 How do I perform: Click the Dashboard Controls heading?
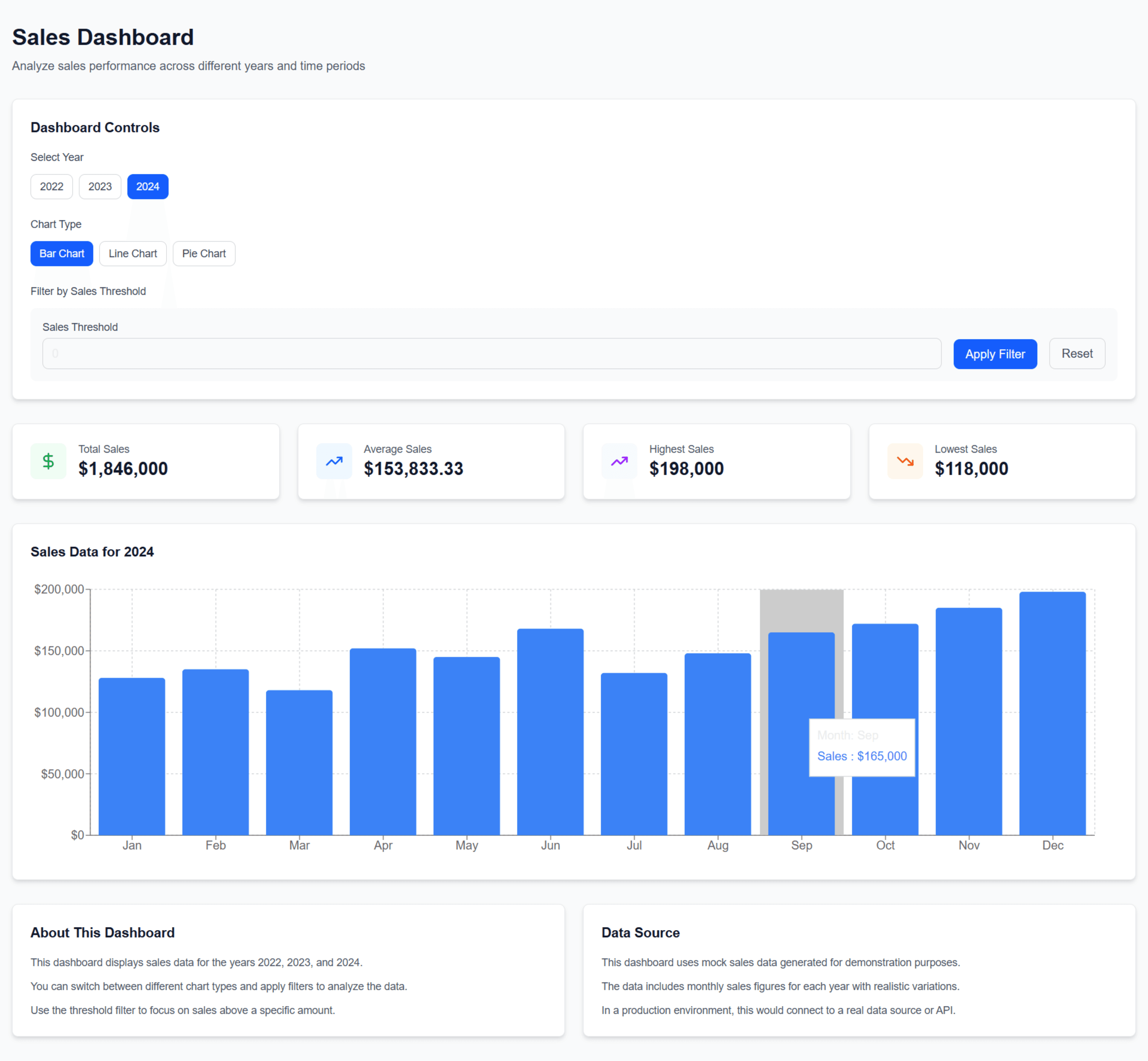95,127
